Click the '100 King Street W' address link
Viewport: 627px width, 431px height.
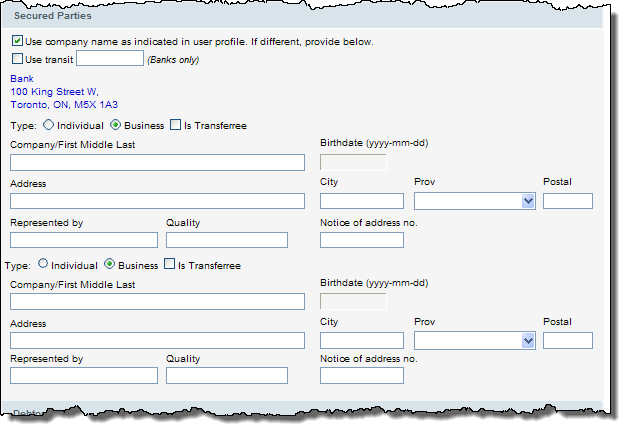[54, 91]
